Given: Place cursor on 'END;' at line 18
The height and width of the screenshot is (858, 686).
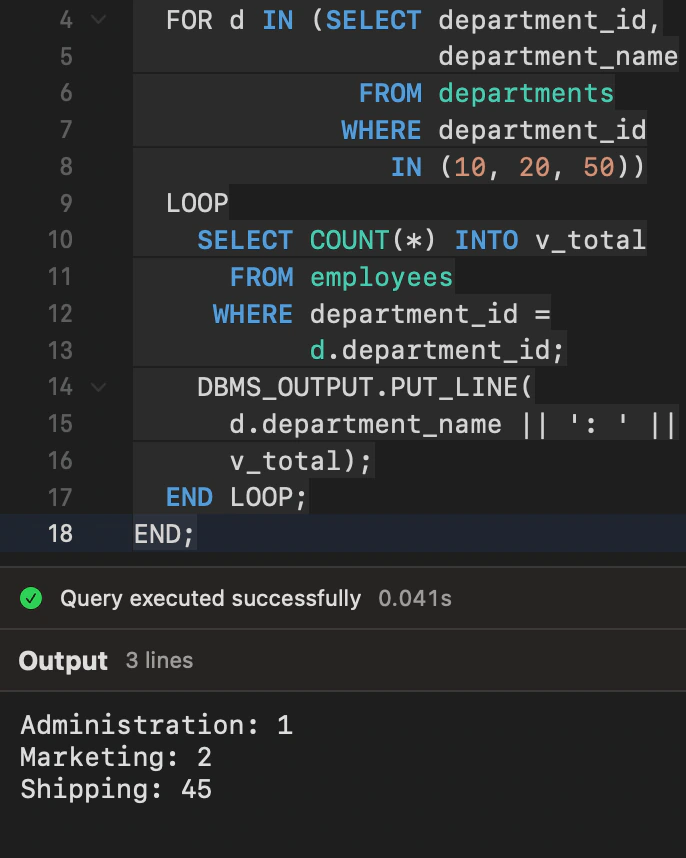Looking at the screenshot, I should click(164, 534).
